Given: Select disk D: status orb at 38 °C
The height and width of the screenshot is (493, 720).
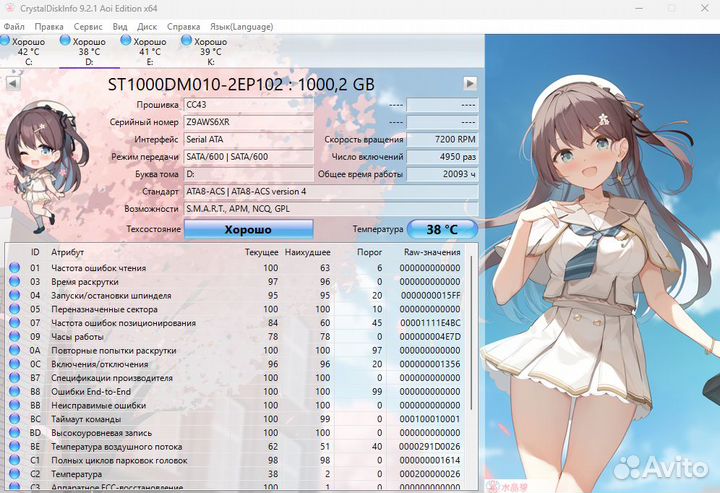Looking at the screenshot, I should (x=65, y=40).
